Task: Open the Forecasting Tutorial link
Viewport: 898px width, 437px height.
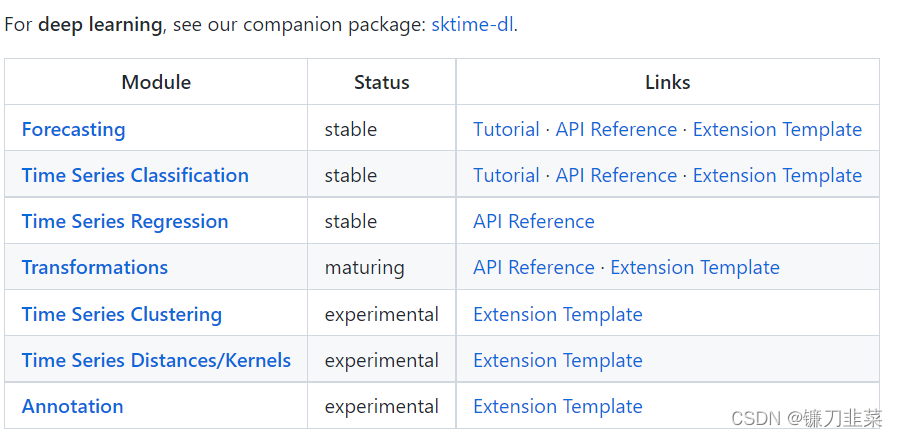Action: (506, 129)
